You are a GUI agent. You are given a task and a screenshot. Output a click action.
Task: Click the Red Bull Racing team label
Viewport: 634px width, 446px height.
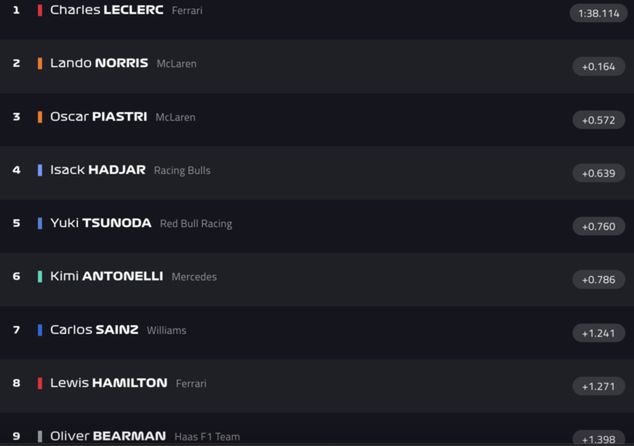pyautogui.click(x=196, y=224)
